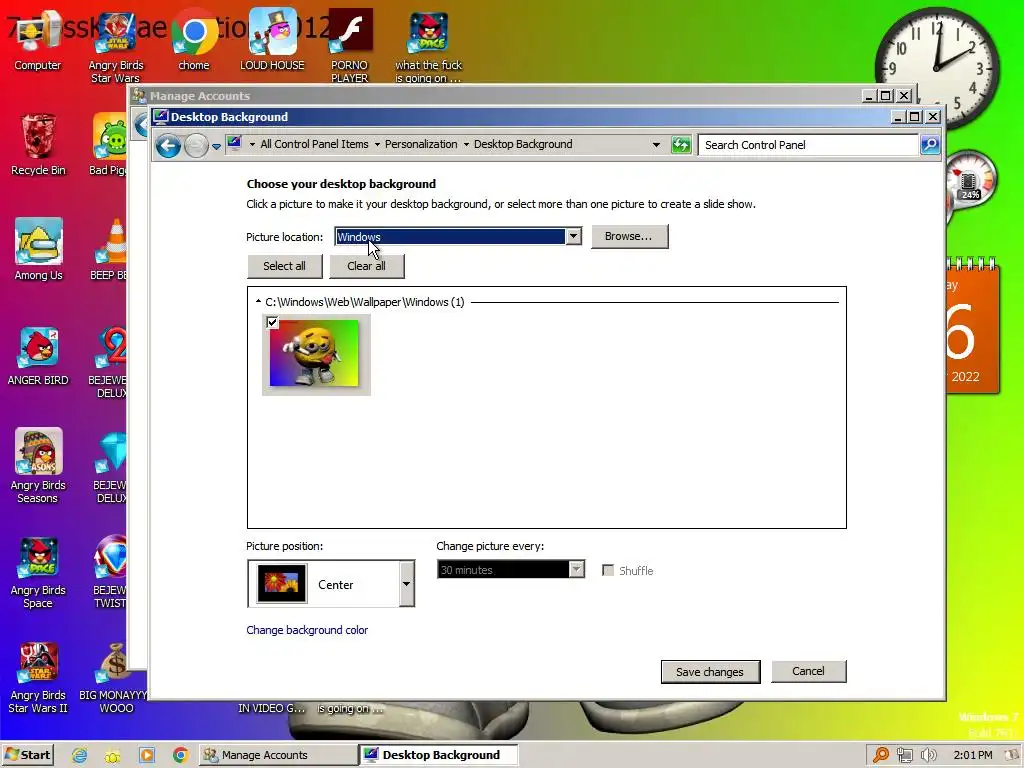Click the analog clock desktop gadget

pos(937,67)
